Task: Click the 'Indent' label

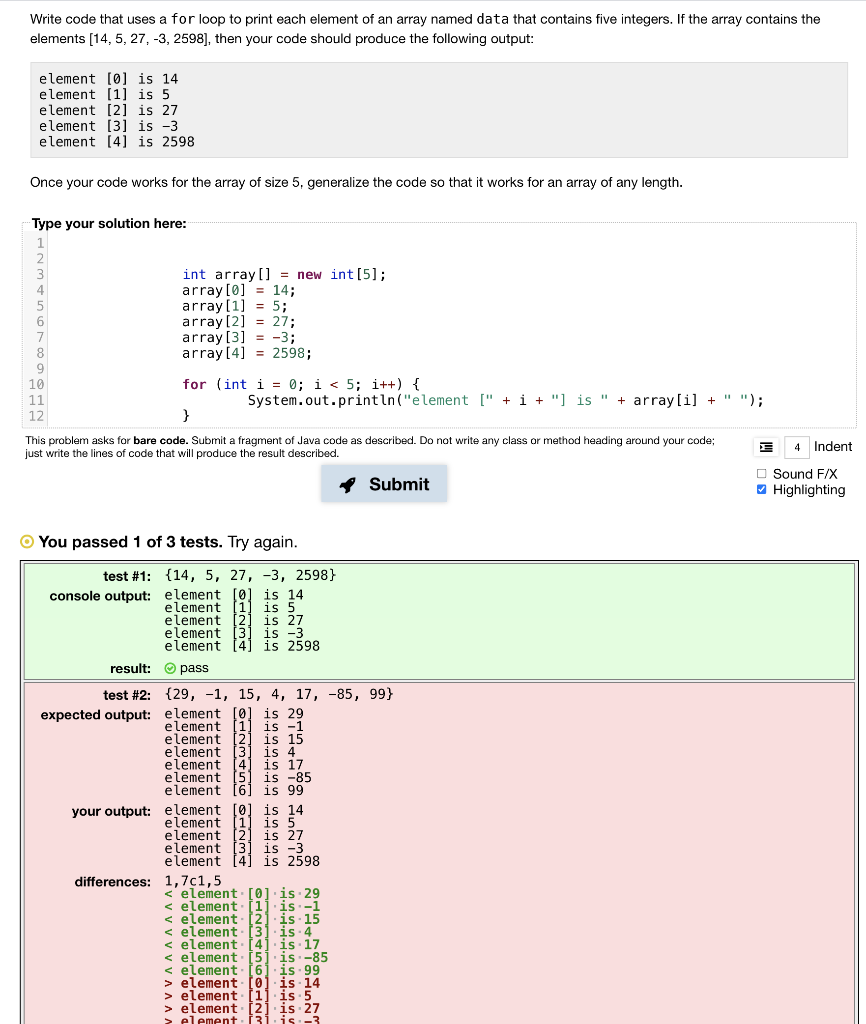Action: 833,447
